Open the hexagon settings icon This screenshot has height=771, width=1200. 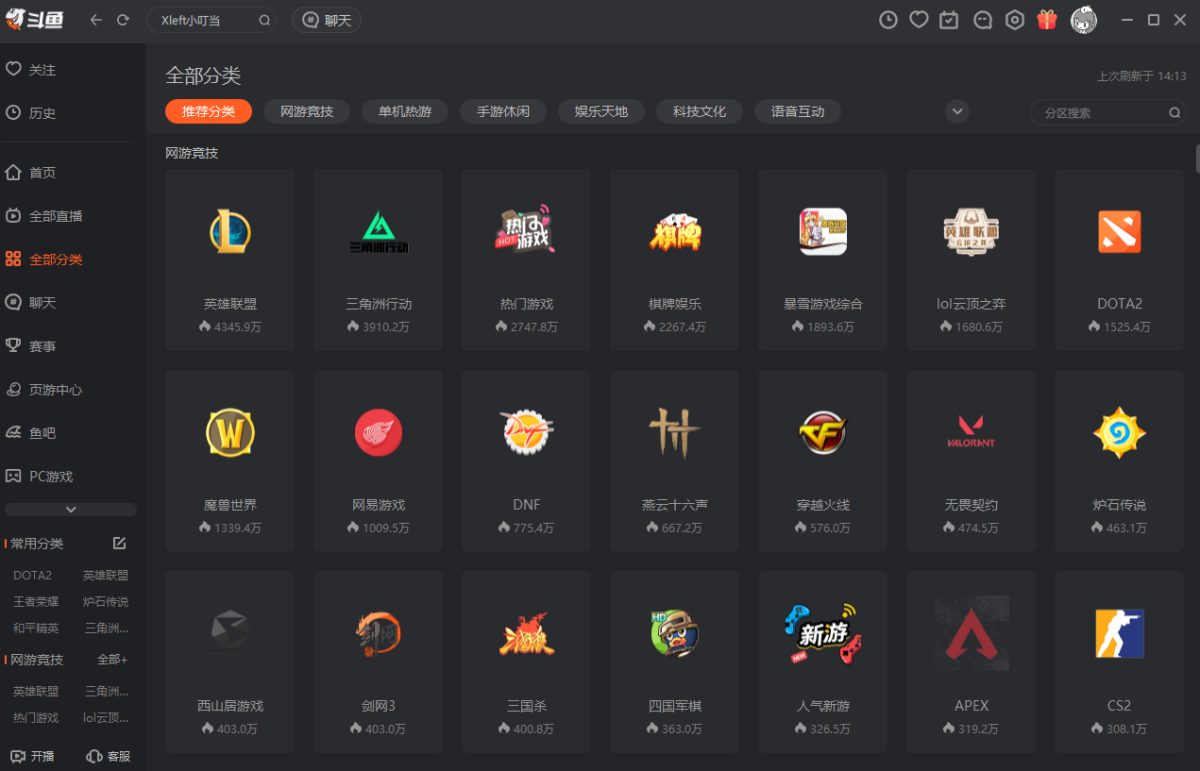pos(1015,20)
